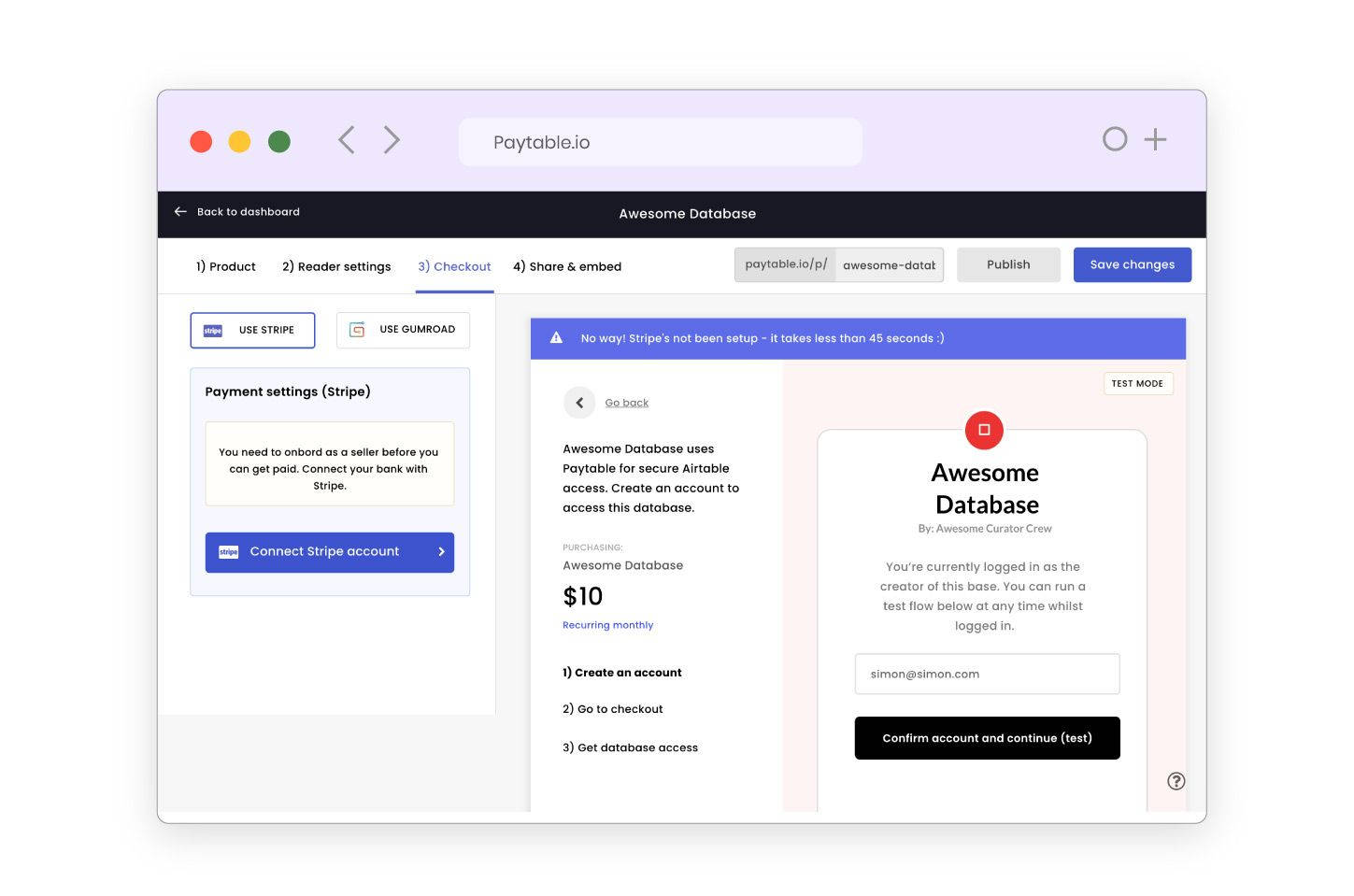The height and width of the screenshot is (896, 1354).
Task: Click the Publish button
Action: coord(1008,264)
